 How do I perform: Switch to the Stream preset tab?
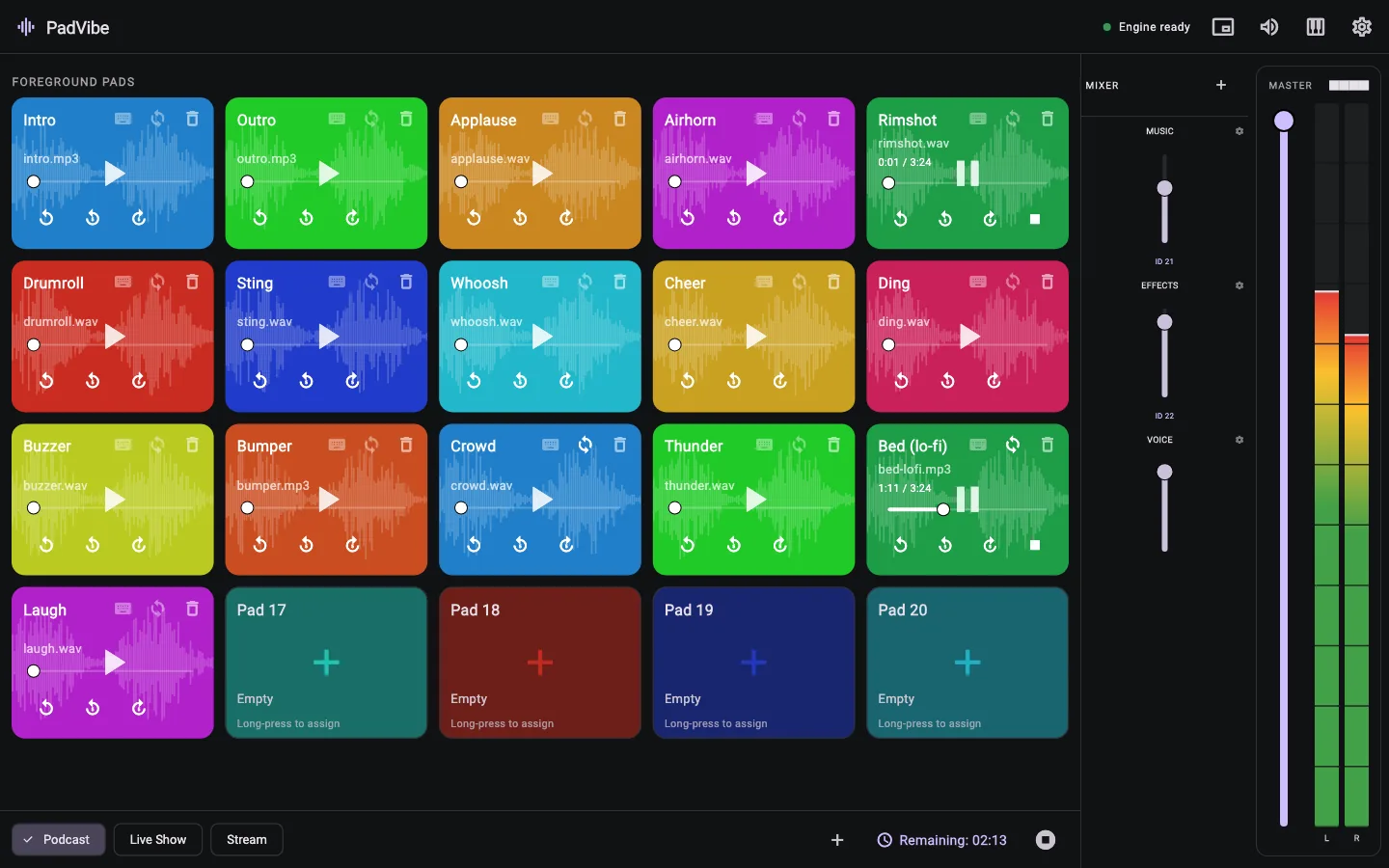(247, 840)
